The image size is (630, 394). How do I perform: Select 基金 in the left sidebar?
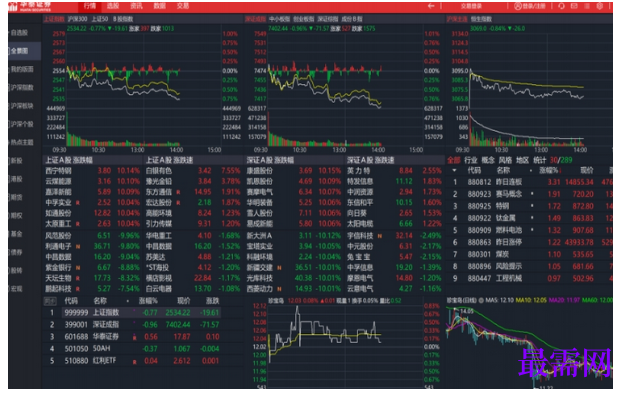pyautogui.click(x=16, y=234)
